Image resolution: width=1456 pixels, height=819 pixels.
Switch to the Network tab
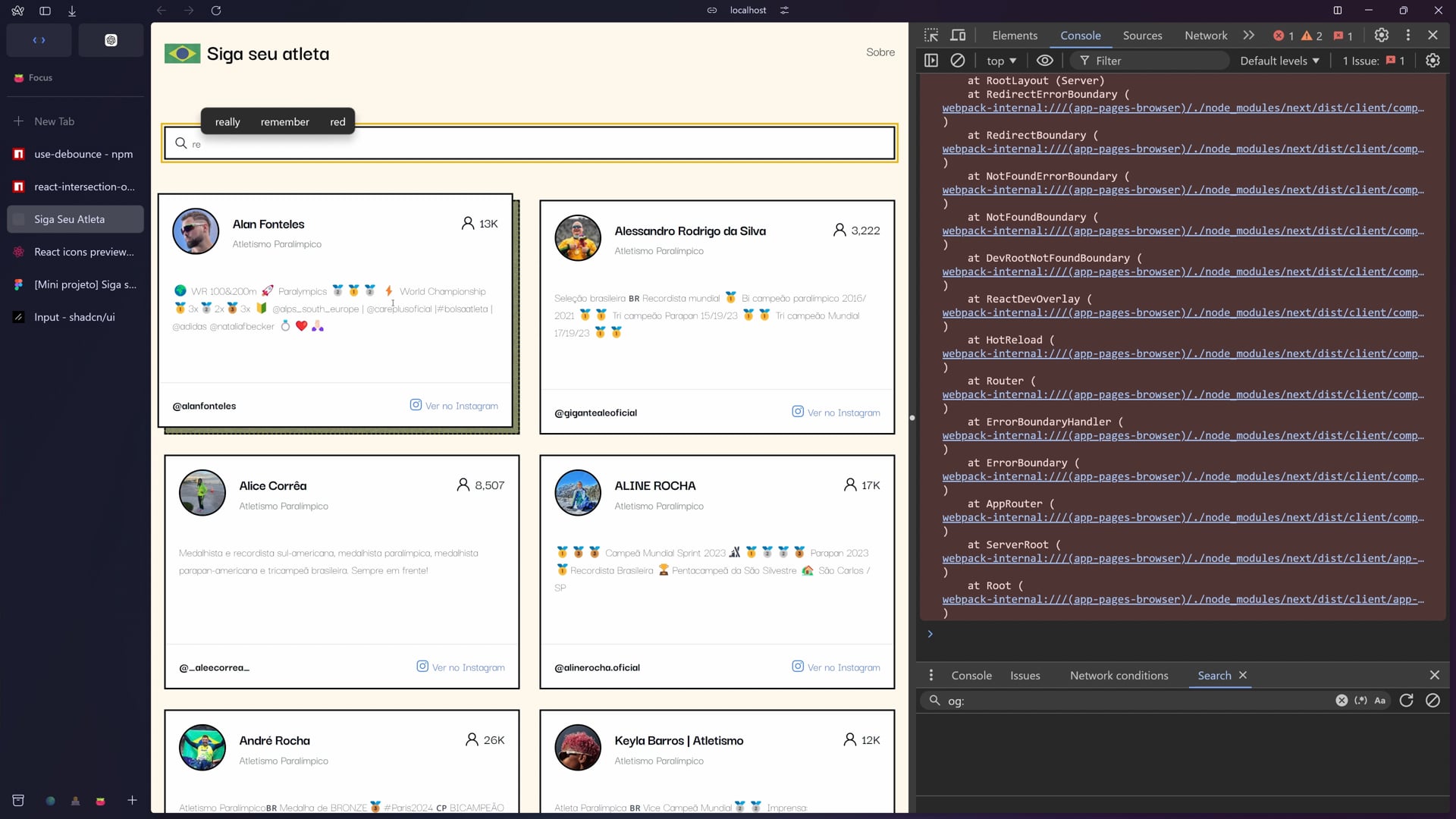coord(1206,35)
